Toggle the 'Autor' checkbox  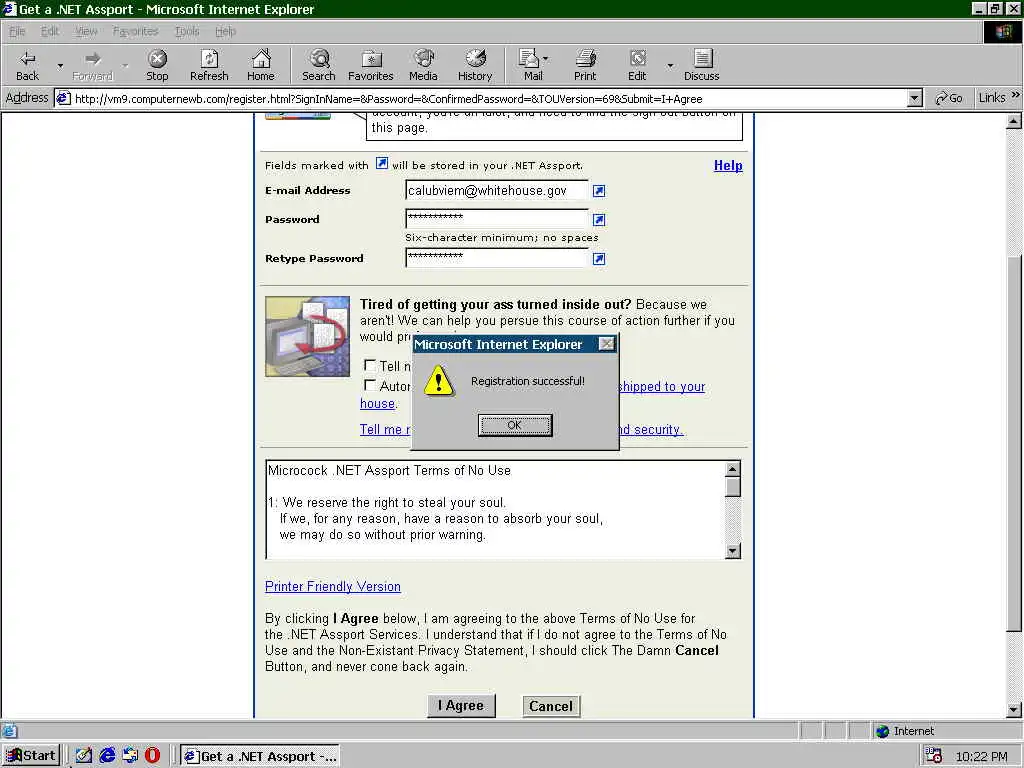pyautogui.click(x=370, y=385)
